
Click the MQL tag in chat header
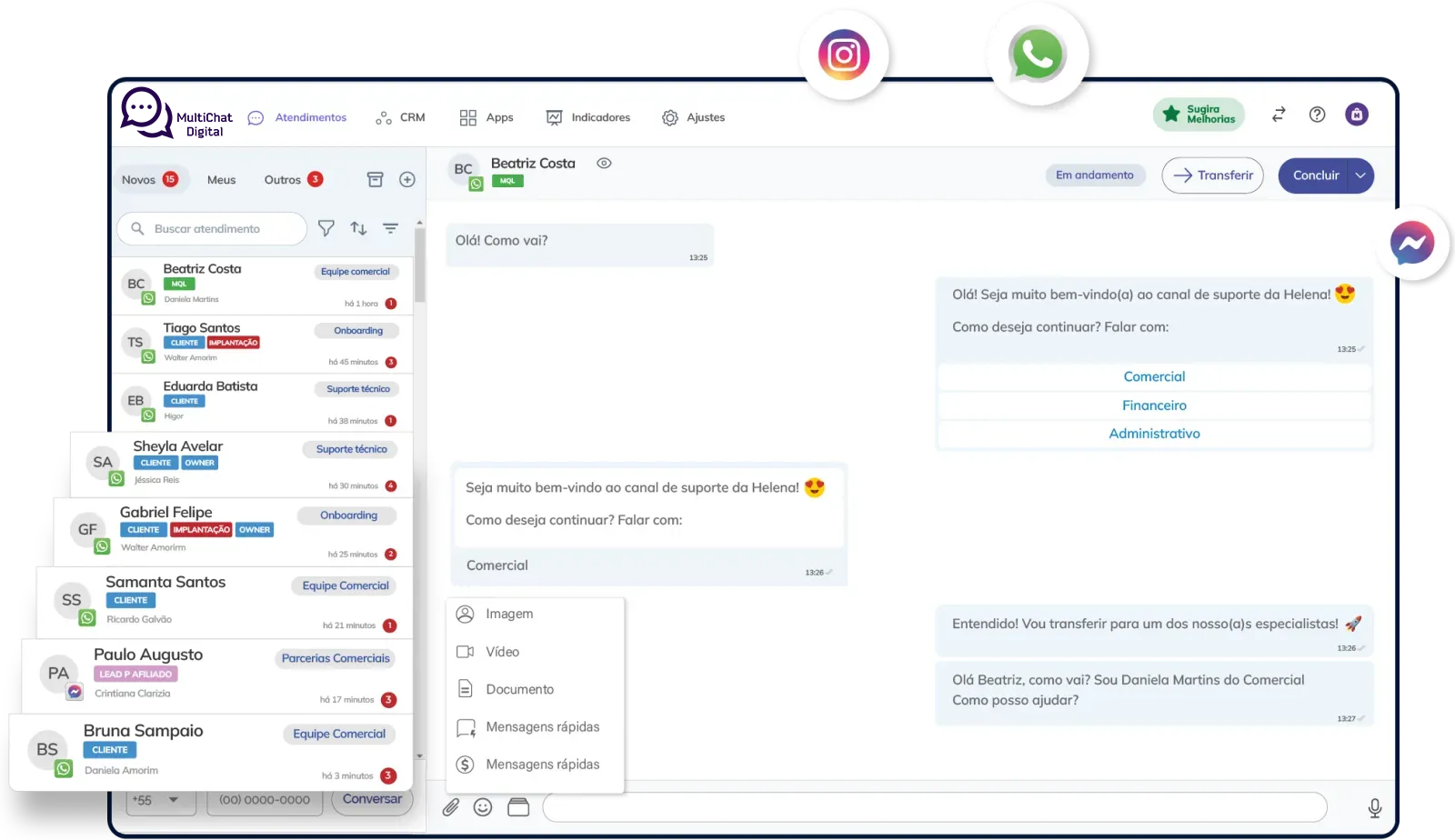[507, 181]
